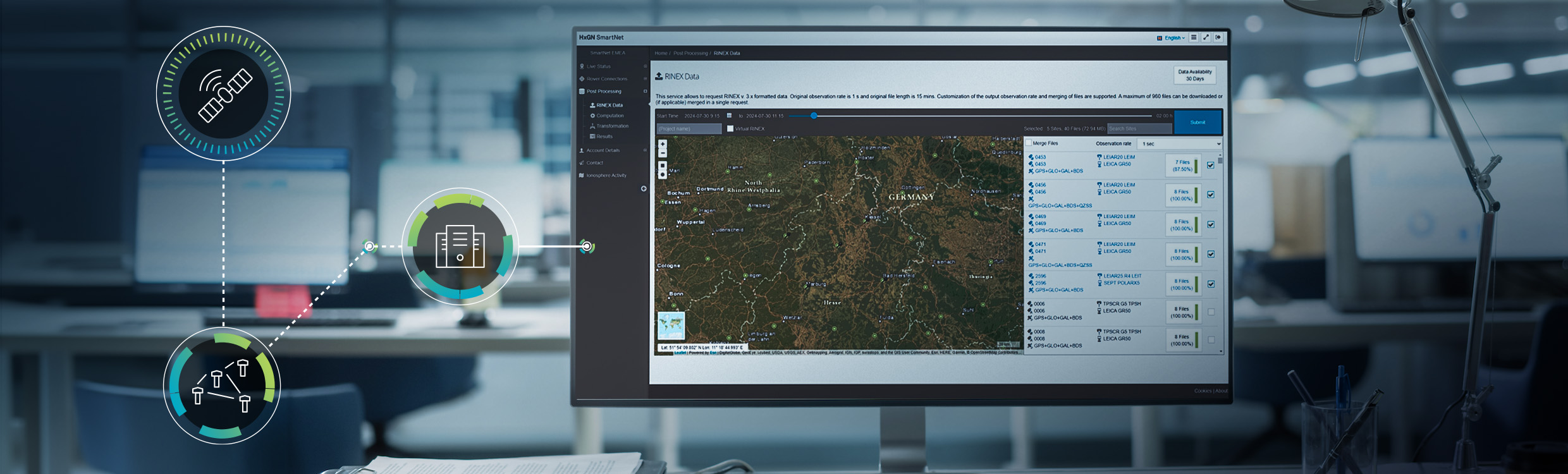The width and height of the screenshot is (1568, 474).
Task: Click the start time value 2024-07-30 9:15
Action: (702, 116)
